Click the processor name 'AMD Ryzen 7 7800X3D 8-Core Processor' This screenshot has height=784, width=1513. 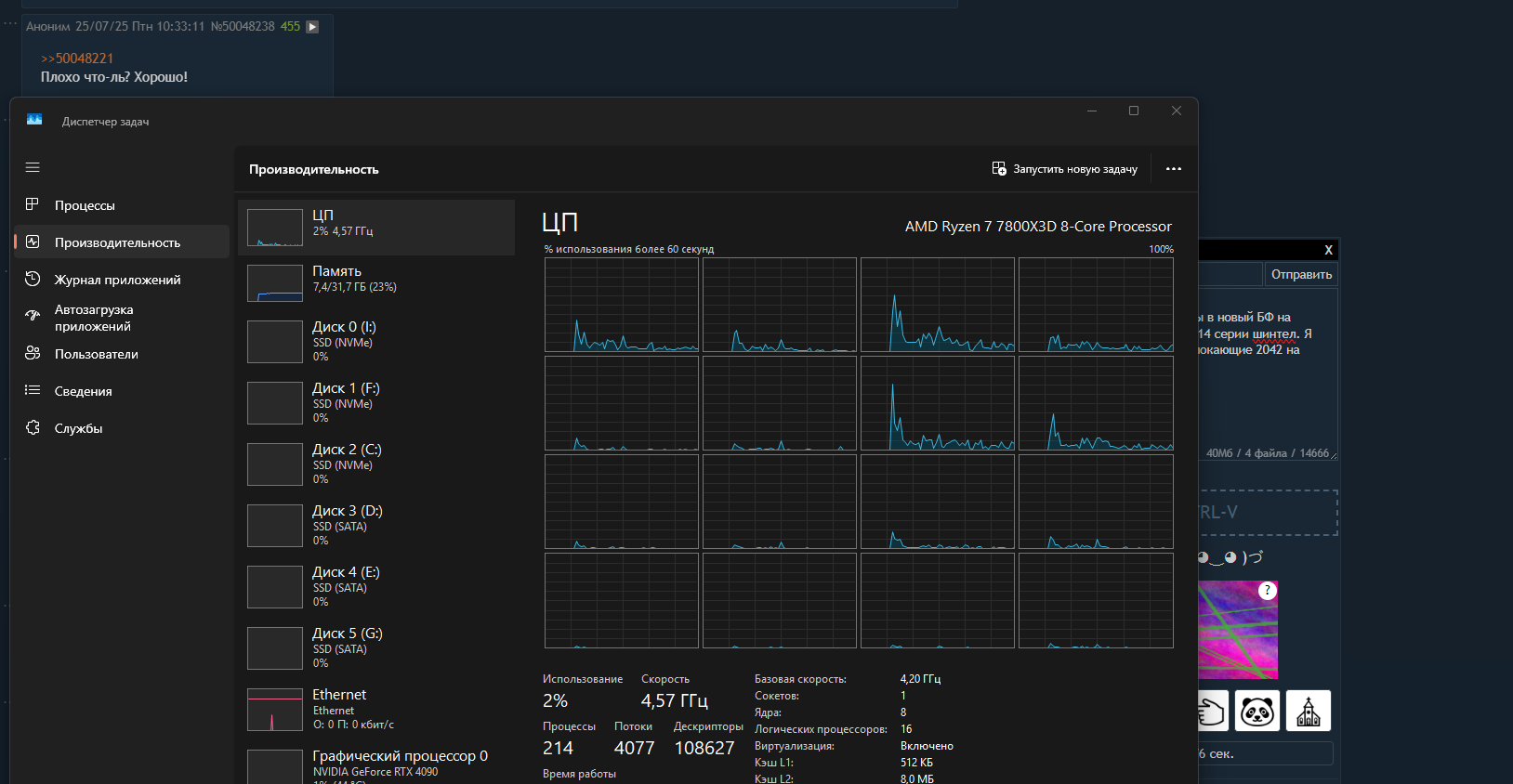1038,227
